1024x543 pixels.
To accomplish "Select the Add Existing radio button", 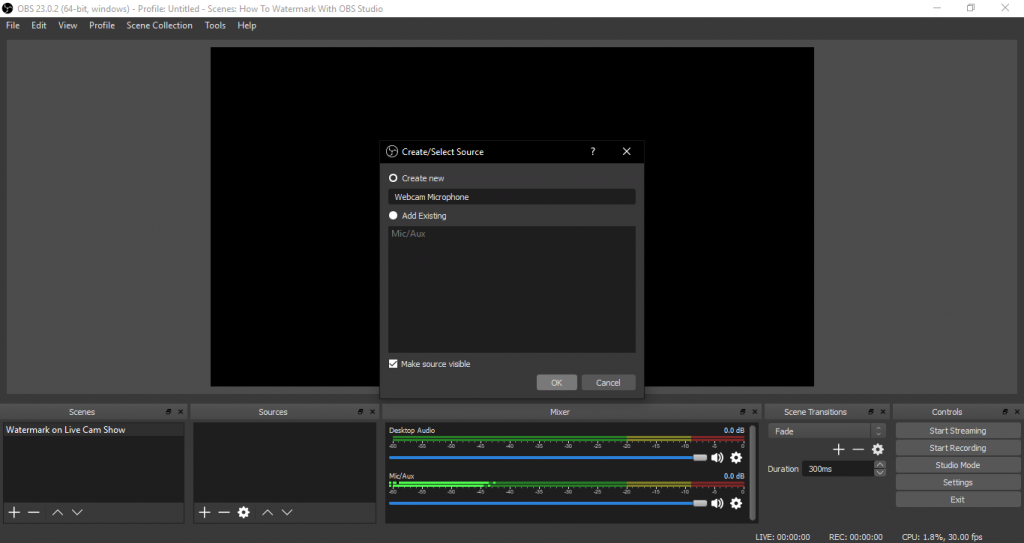I will tap(393, 216).
